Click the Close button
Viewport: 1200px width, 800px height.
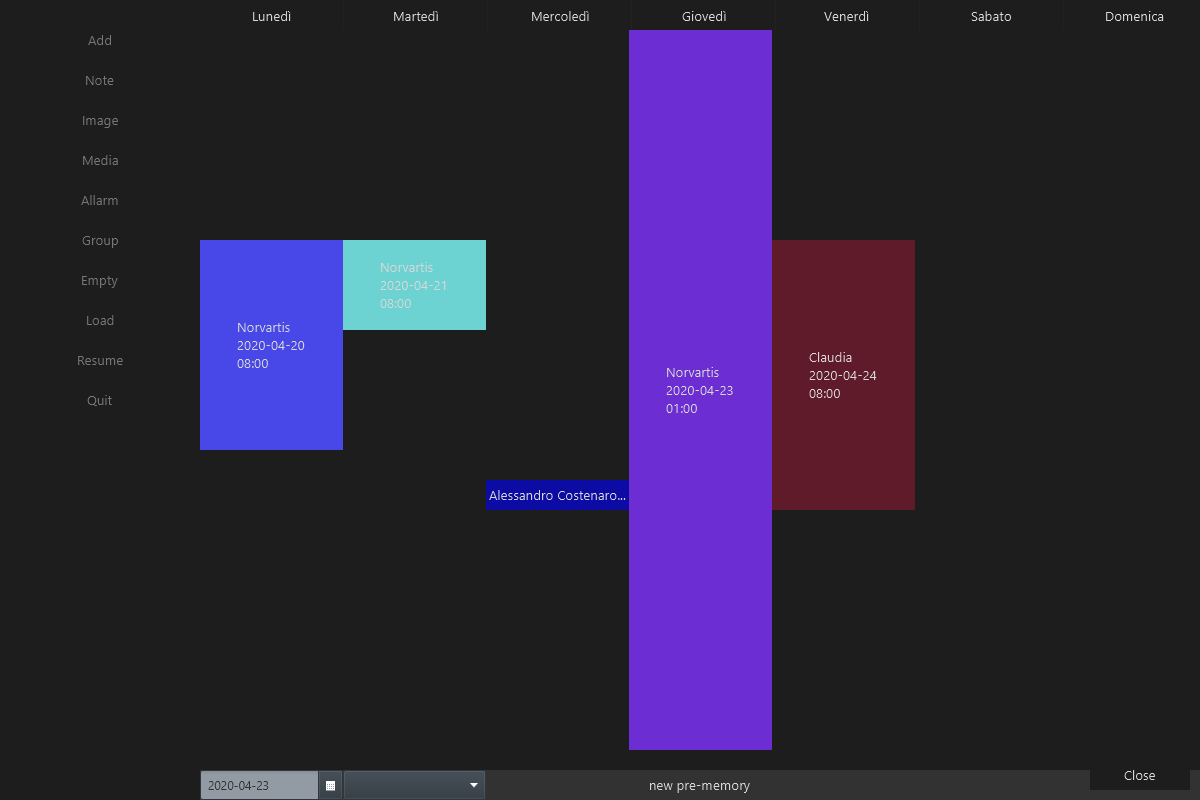click(x=1139, y=776)
